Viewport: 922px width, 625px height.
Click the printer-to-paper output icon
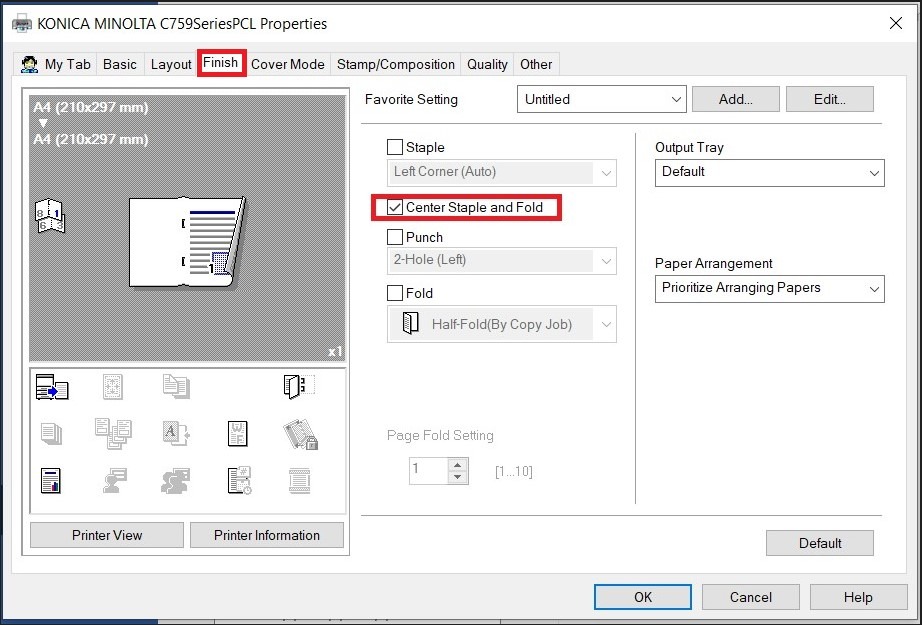coord(52,388)
